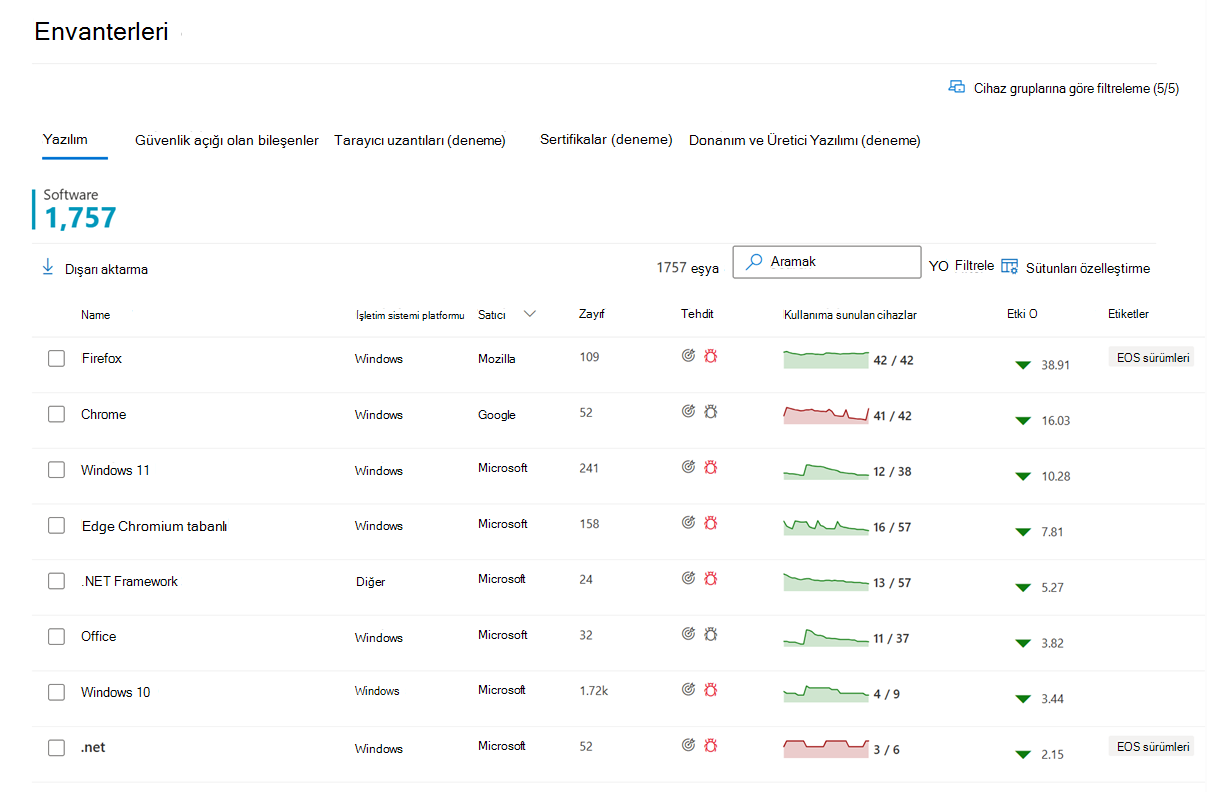Click the Windows 11 target icon

[688, 466]
